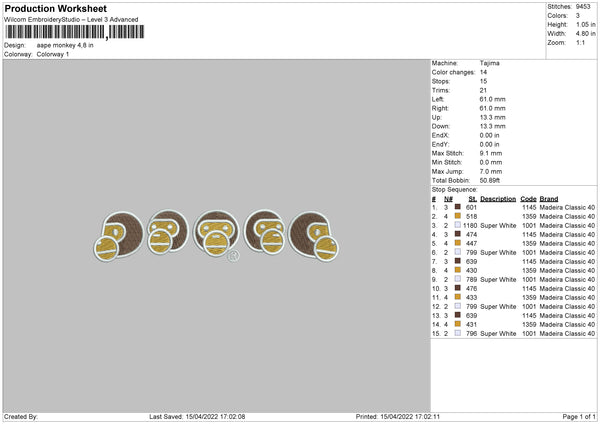Click the brown swatch in stop row 4
Image resolution: width=600 pixels, height=424 pixels.
point(457,234)
